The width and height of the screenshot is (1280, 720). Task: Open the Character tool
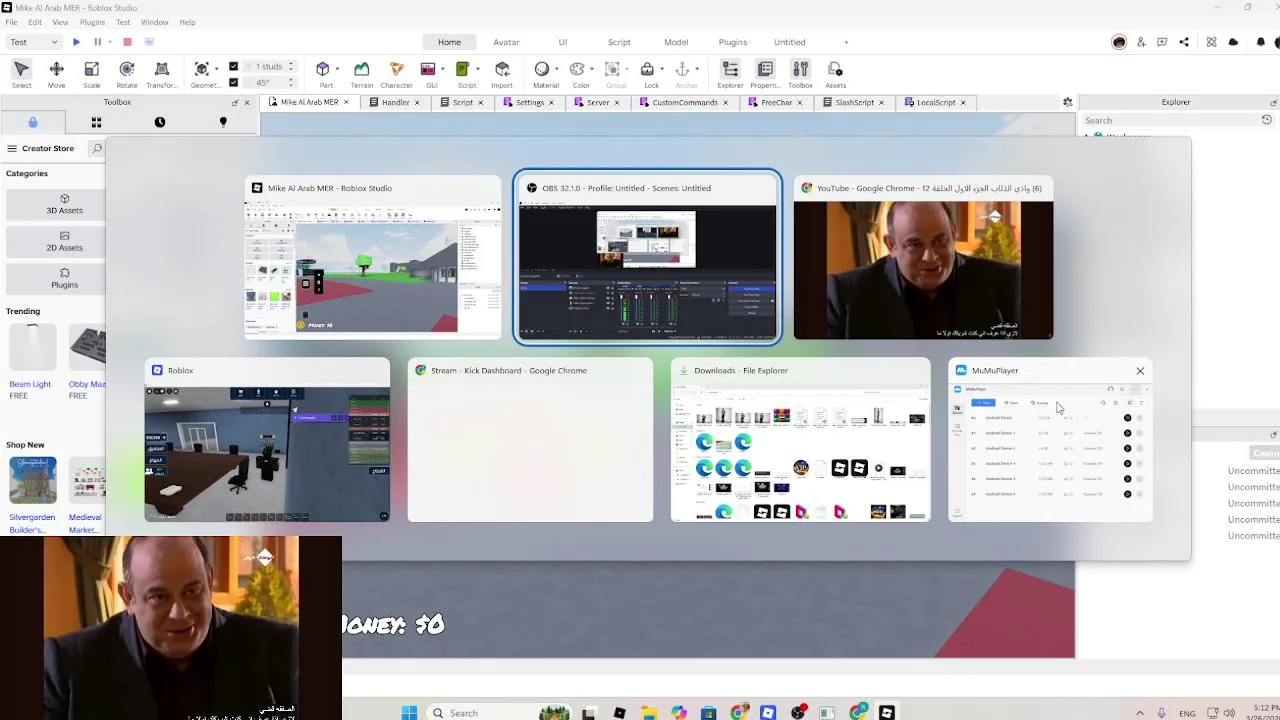[397, 74]
